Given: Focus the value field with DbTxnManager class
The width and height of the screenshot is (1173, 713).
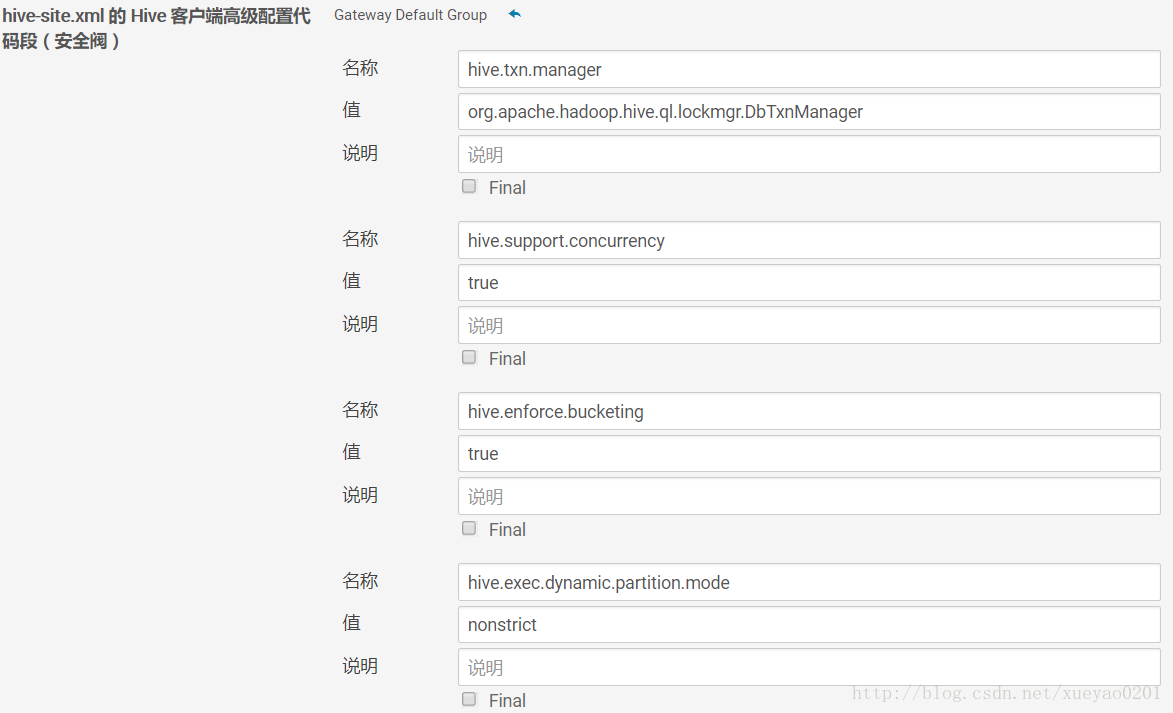Looking at the screenshot, I should 808,112.
